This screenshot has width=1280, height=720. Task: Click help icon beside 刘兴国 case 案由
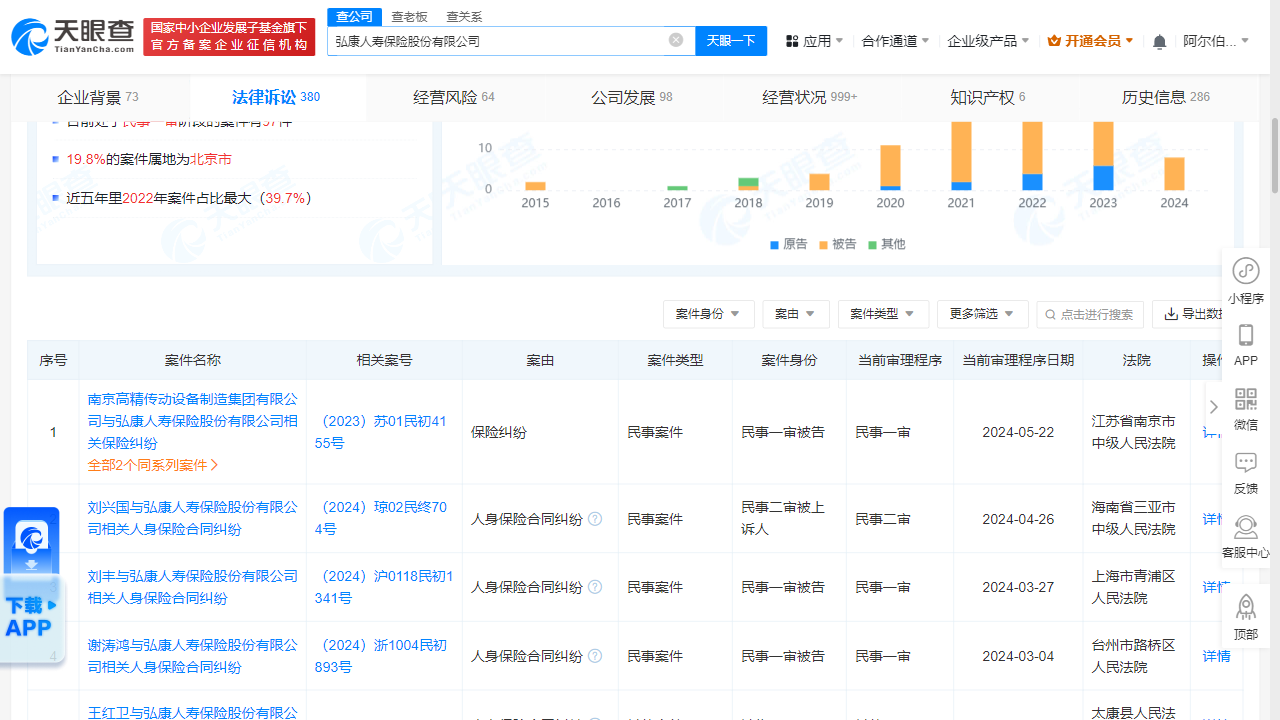pyautogui.click(x=595, y=519)
